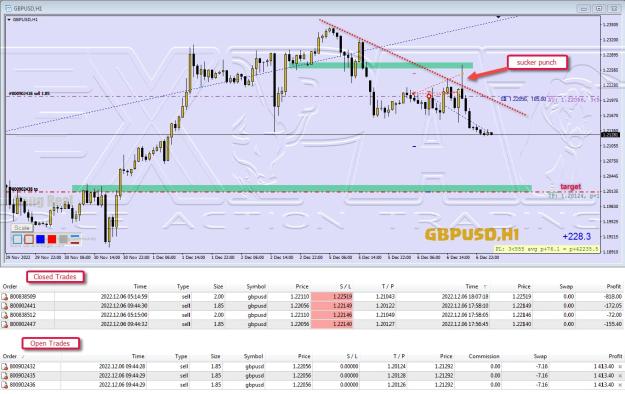The image size is (625, 394).
Task: Click the T/P value 1.21043
Action: point(385,297)
